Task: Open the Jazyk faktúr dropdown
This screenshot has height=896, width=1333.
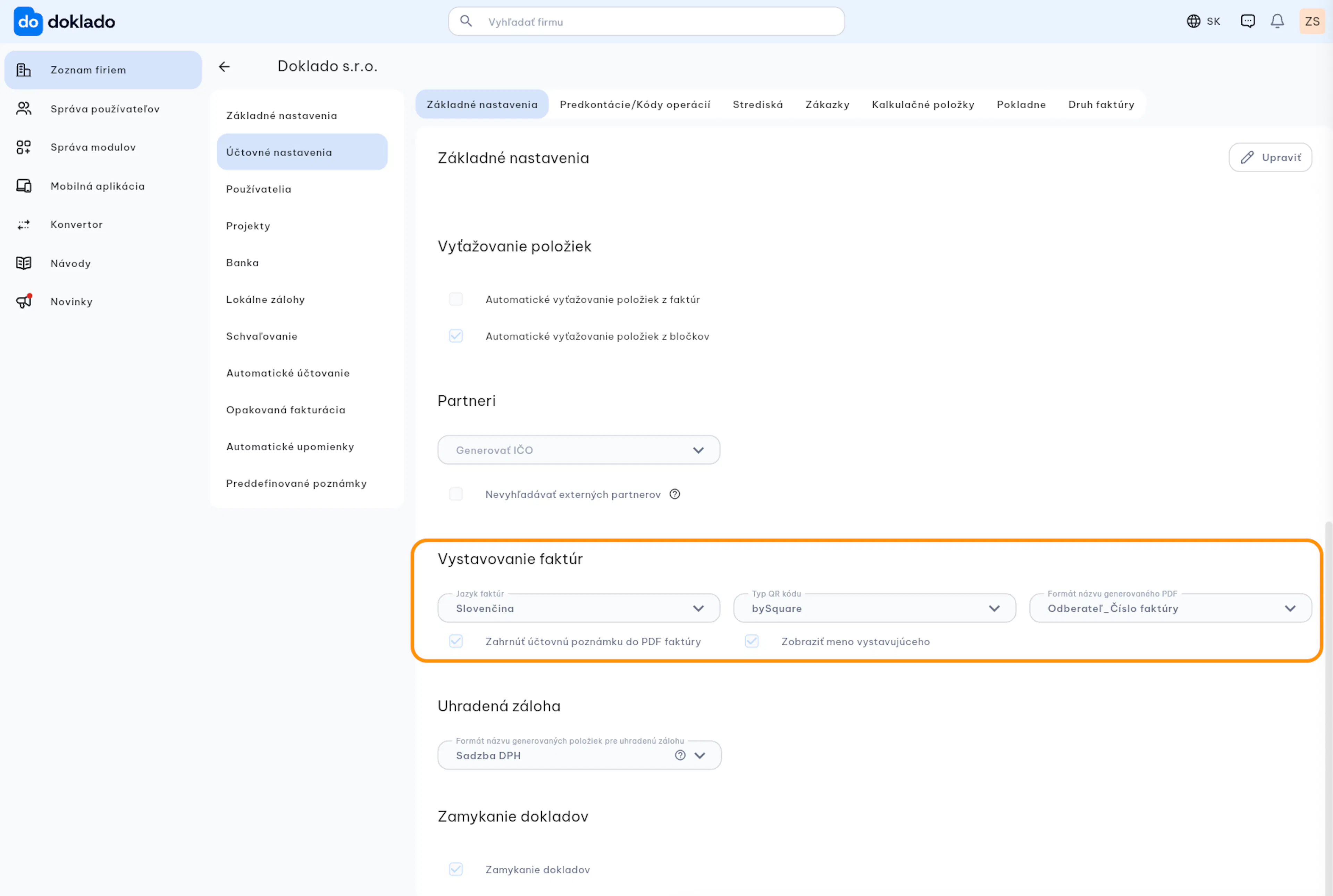Action: click(579, 609)
